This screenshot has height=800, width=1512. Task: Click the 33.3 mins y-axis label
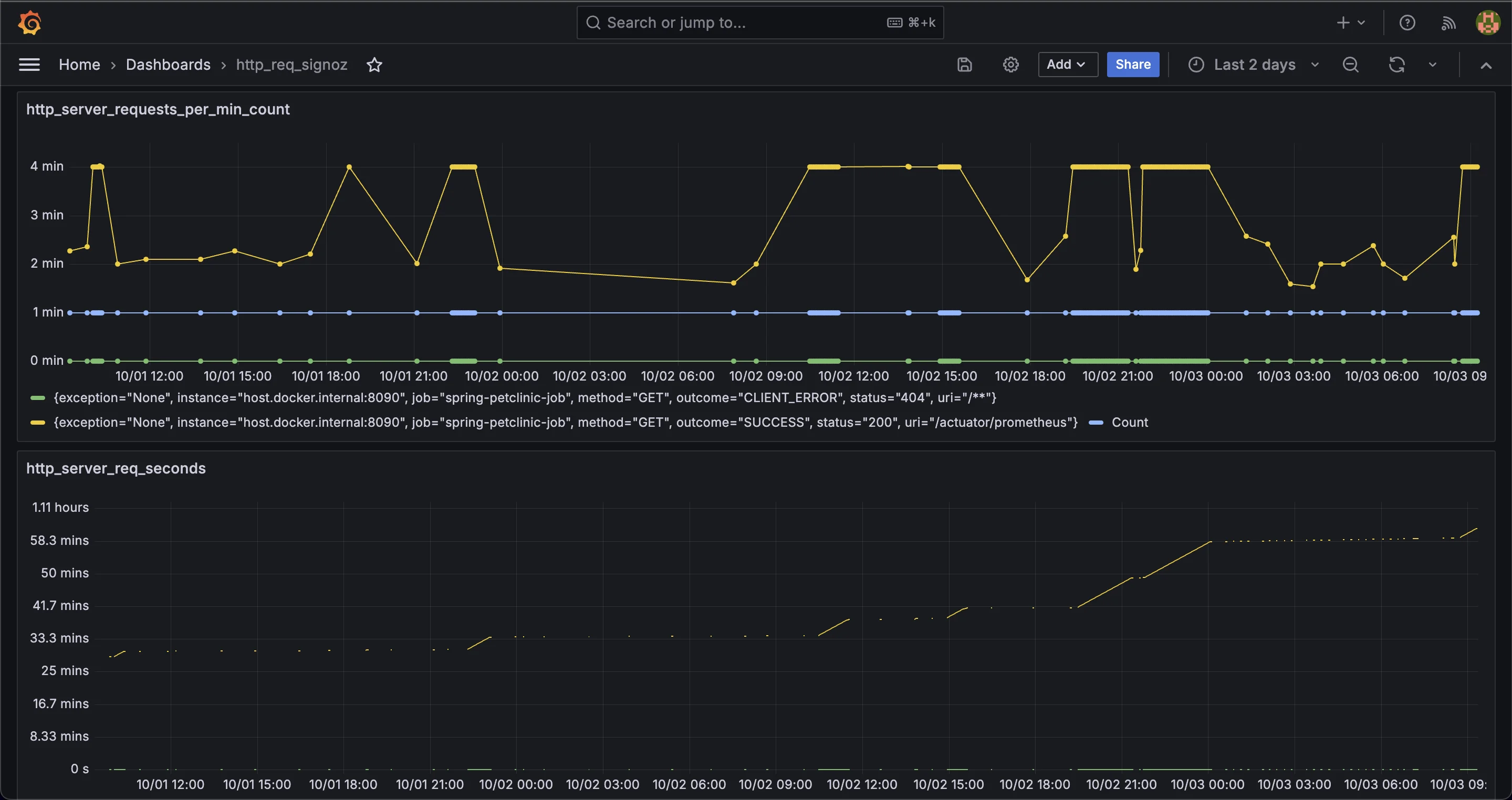click(59, 638)
